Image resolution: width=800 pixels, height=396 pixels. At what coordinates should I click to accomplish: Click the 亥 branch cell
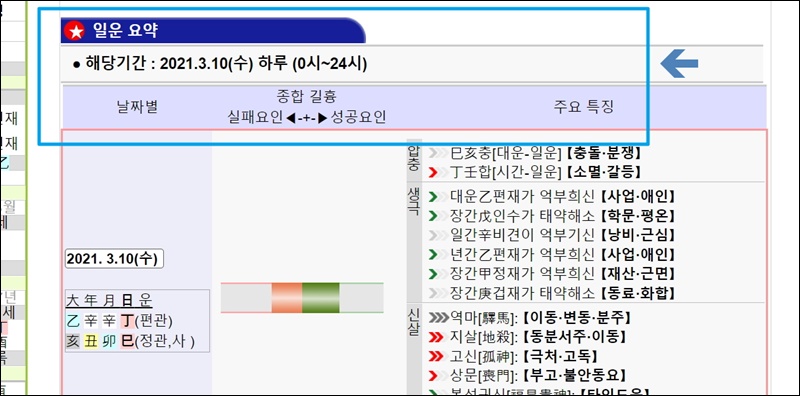coord(72,340)
